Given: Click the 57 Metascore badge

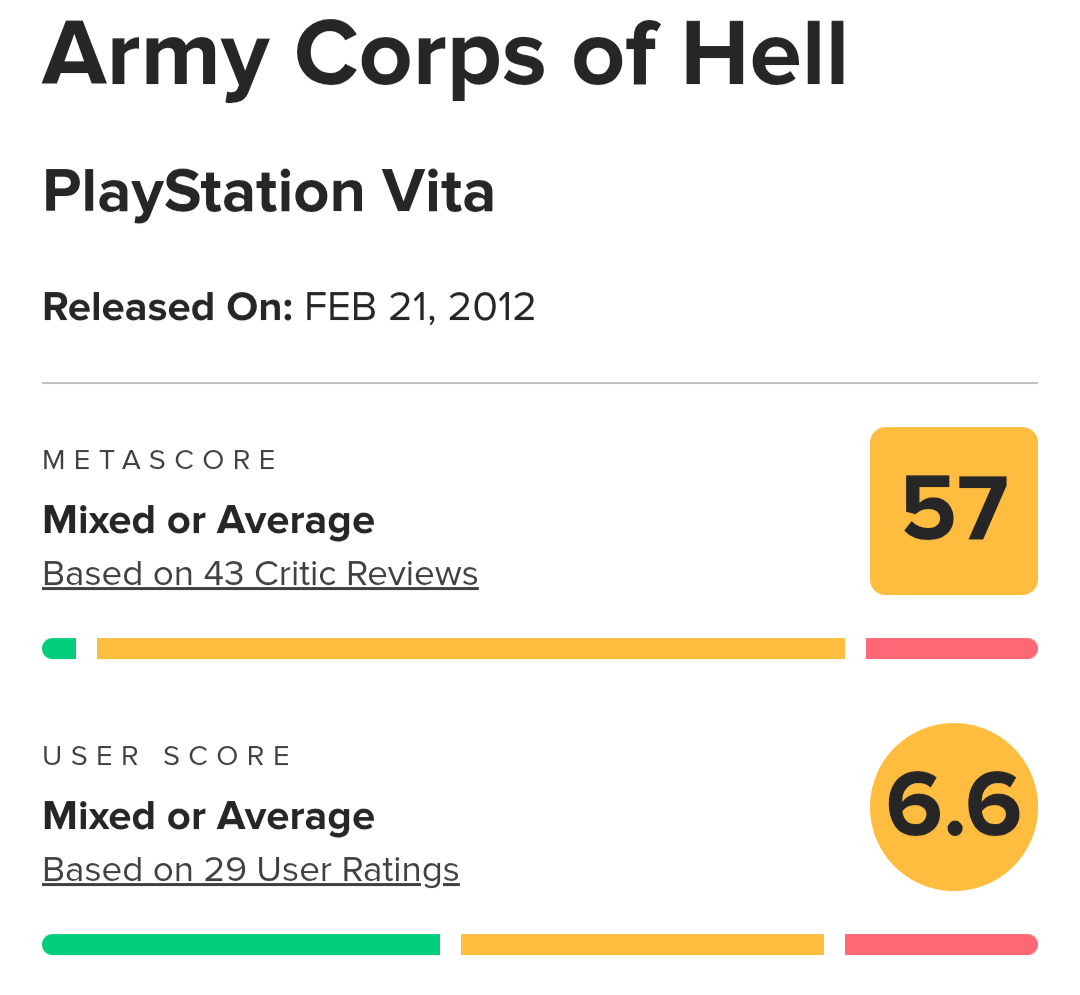Looking at the screenshot, I should [953, 511].
